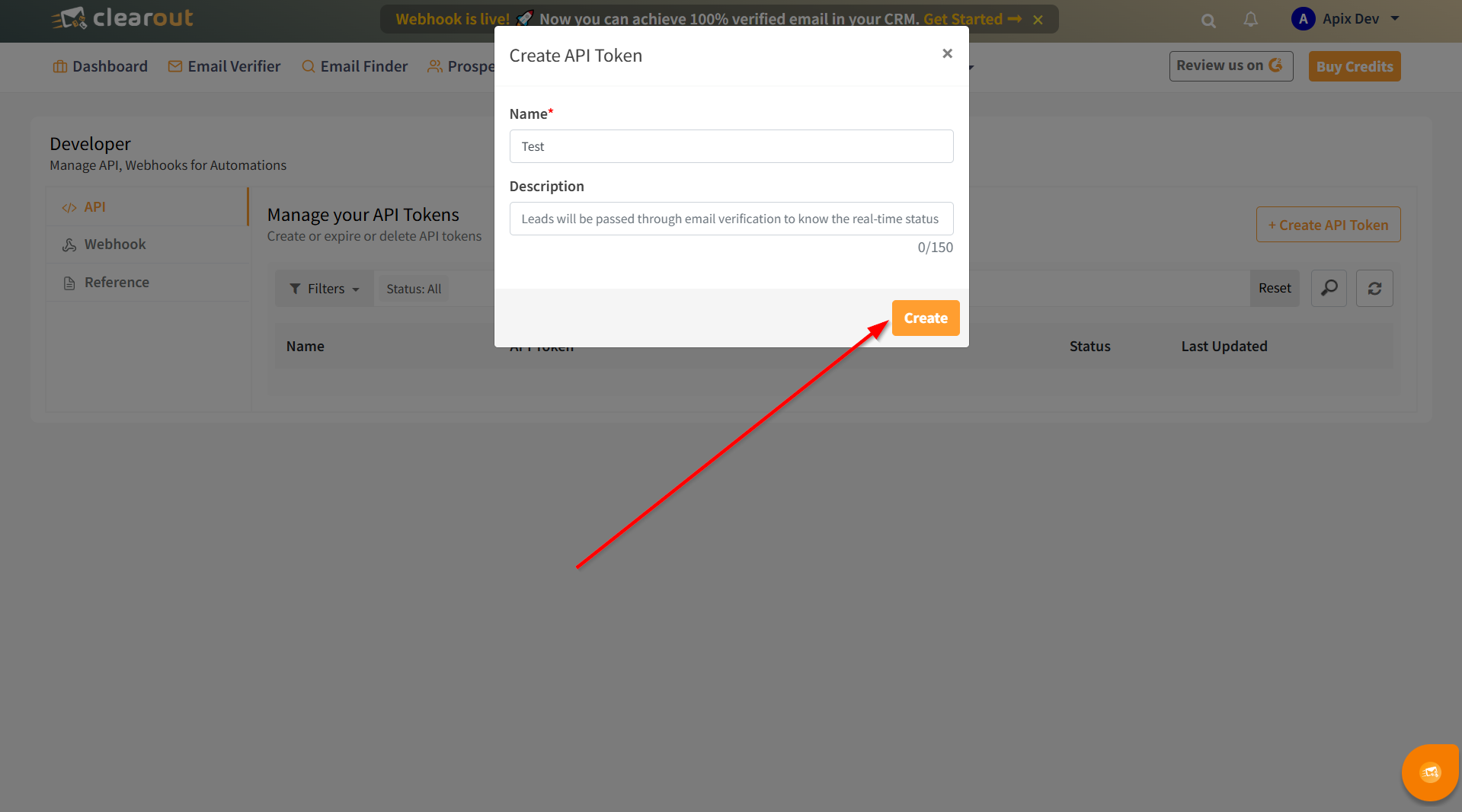
Task: Open the Reference sidebar section
Action: click(117, 282)
